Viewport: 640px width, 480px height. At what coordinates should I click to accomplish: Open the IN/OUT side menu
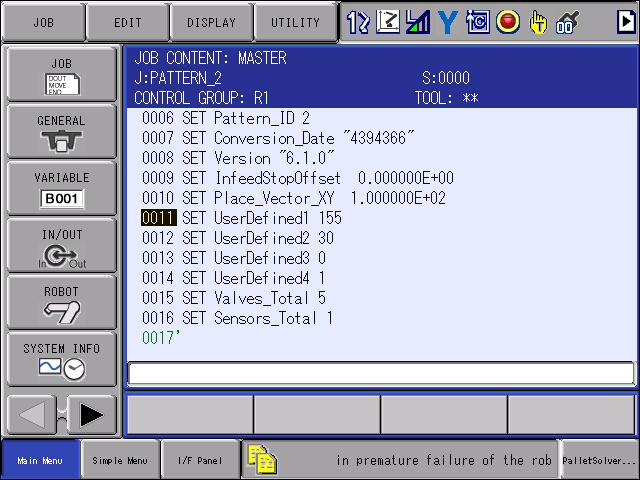coord(62,246)
